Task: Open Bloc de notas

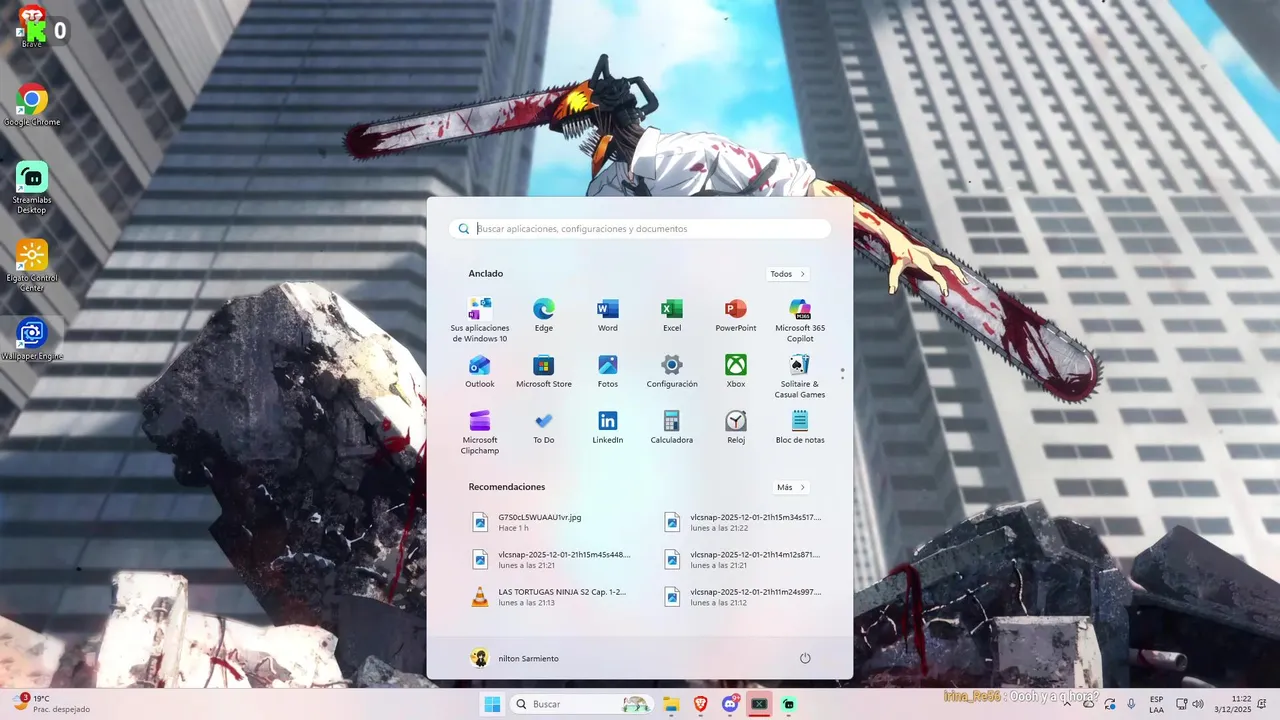Action: pyautogui.click(x=800, y=427)
